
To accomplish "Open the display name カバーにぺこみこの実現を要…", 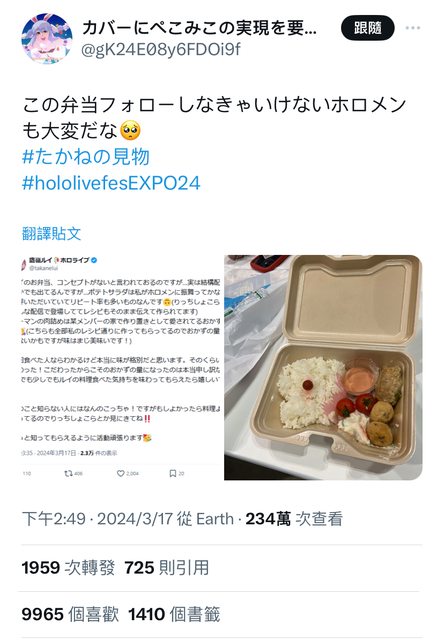I will tap(199, 28).
